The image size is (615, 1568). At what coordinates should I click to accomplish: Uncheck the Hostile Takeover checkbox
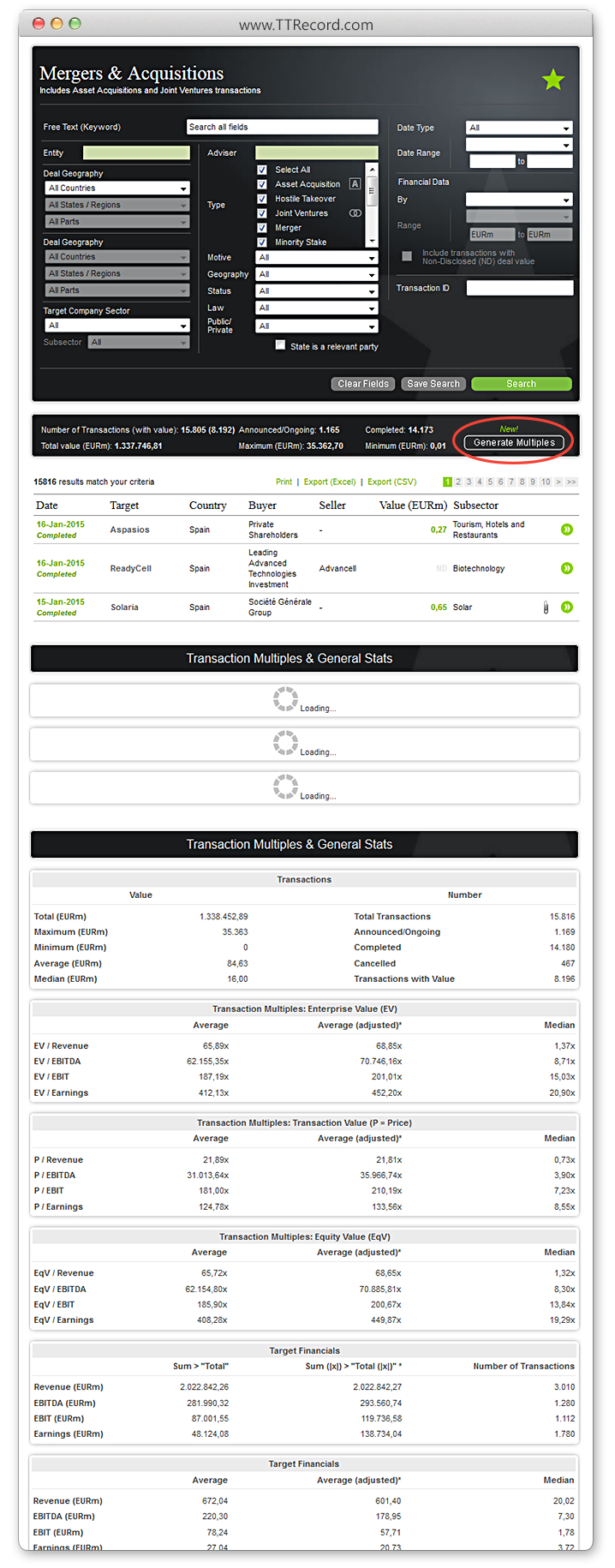(262, 199)
